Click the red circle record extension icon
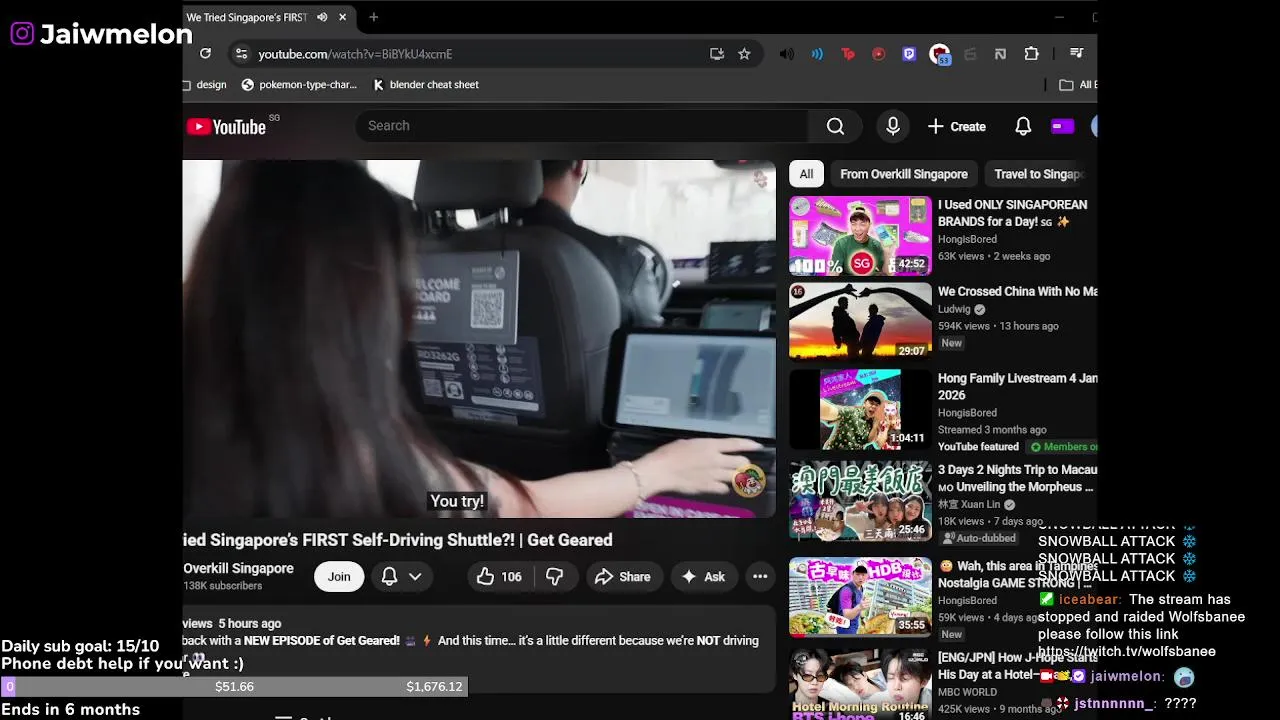This screenshot has width=1280, height=720. coord(879,54)
